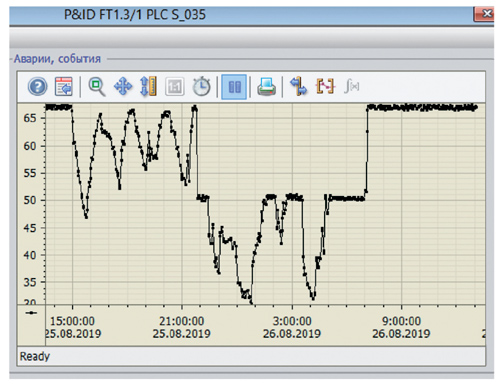Select the magnifier zoom tool
The width and height of the screenshot is (500, 385).
97,87
